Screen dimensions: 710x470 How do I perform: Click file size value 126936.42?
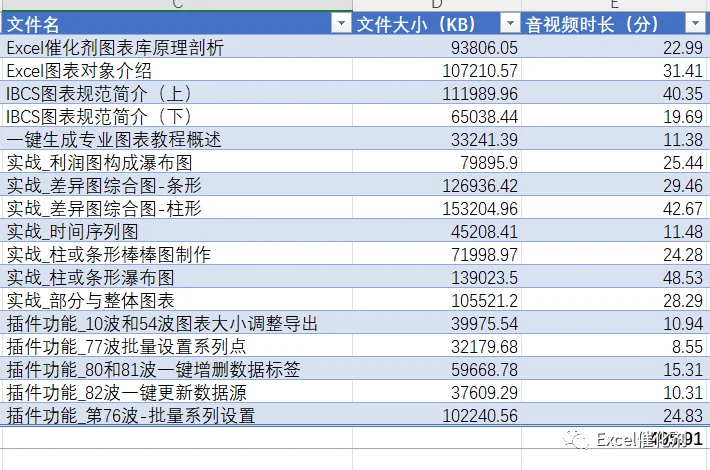[x=480, y=185]
